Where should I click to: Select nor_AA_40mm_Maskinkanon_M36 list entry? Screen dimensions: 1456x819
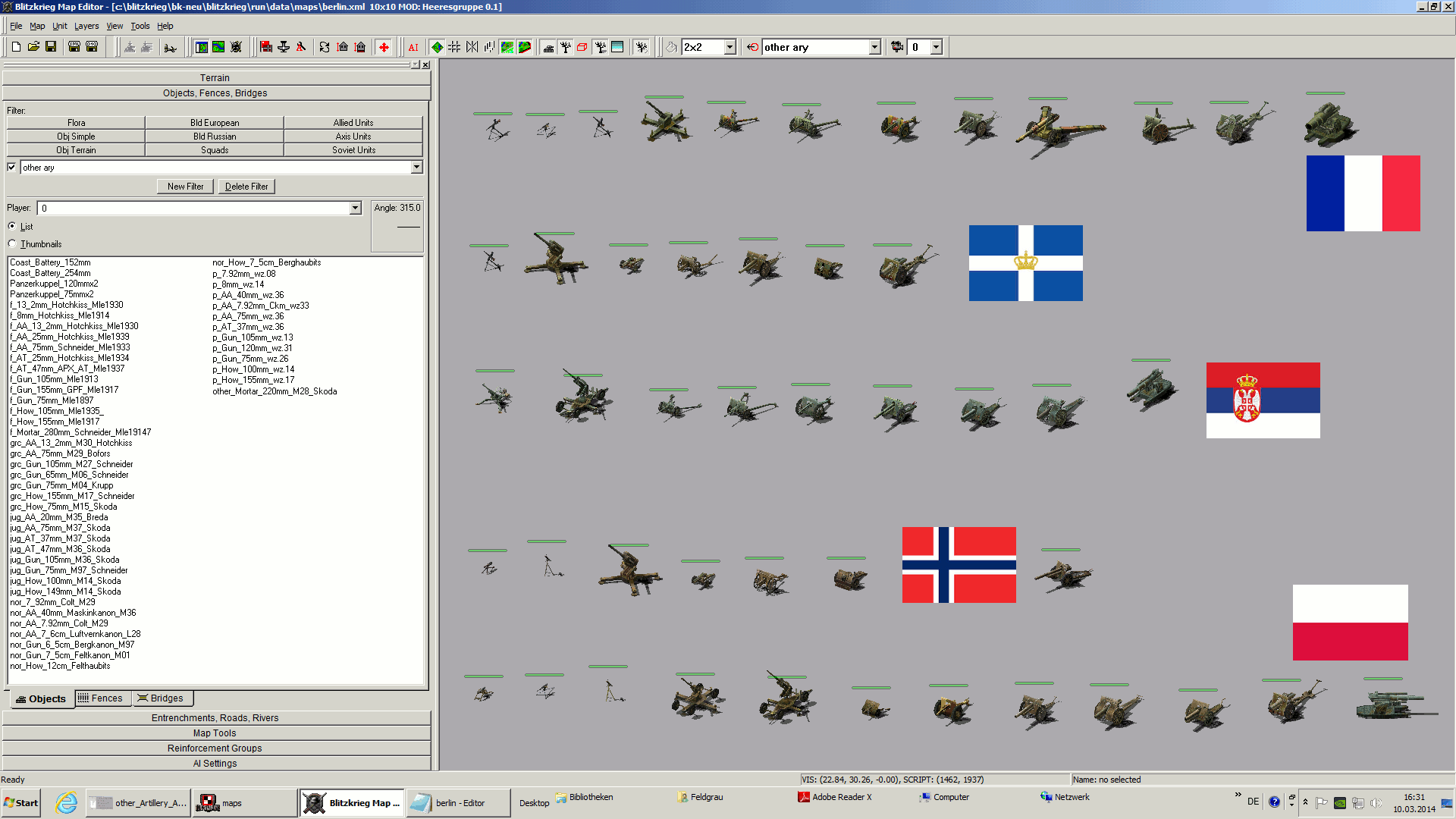73,613
